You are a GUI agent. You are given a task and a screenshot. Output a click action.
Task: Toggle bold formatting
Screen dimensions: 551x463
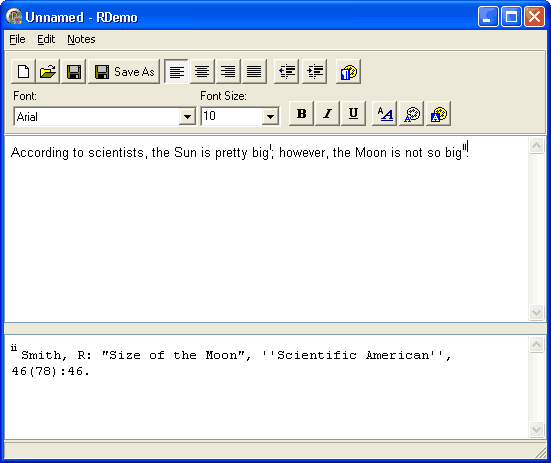[301, 113]
